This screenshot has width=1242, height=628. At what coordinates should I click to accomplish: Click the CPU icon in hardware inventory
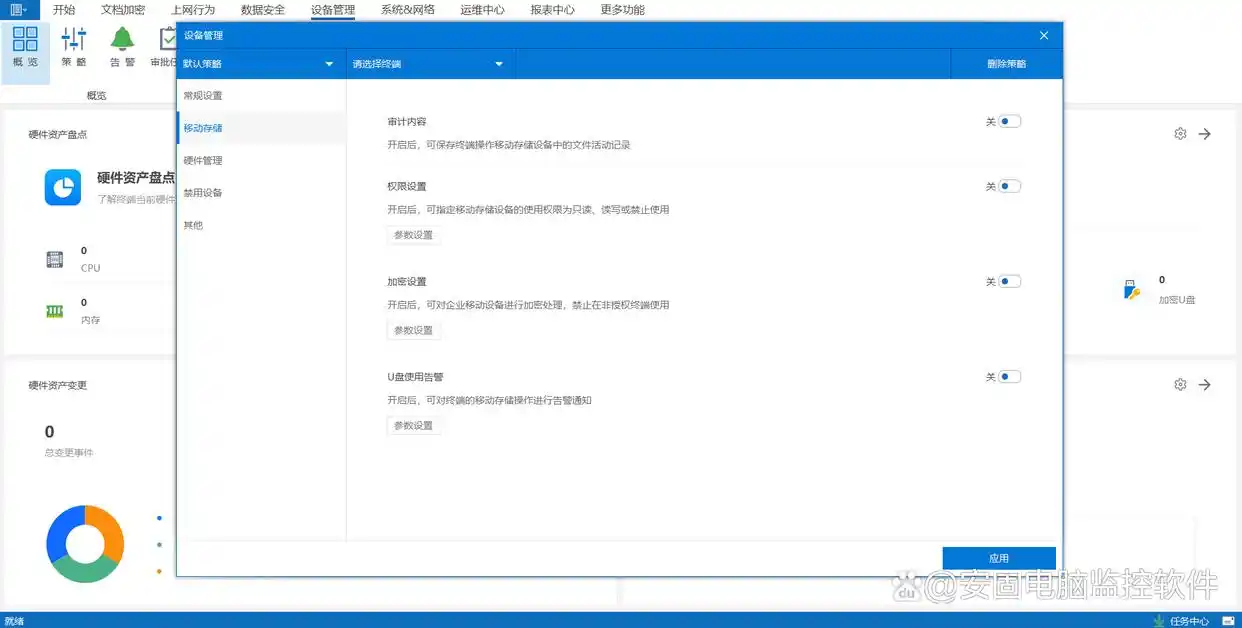point(54,258)
